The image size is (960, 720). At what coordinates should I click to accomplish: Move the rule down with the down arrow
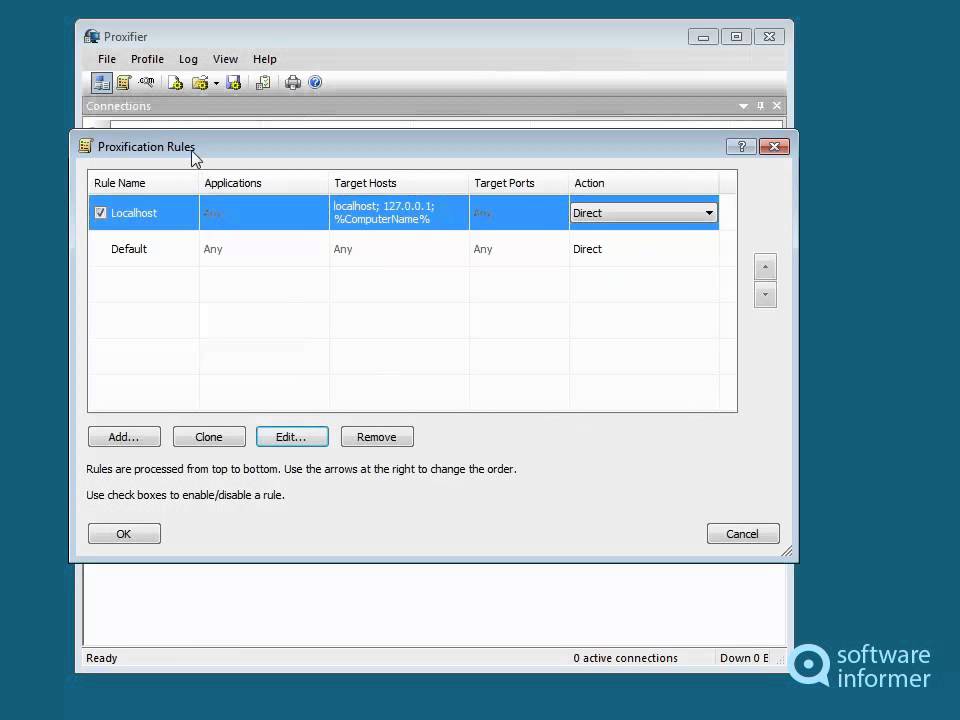coord(765,294)
